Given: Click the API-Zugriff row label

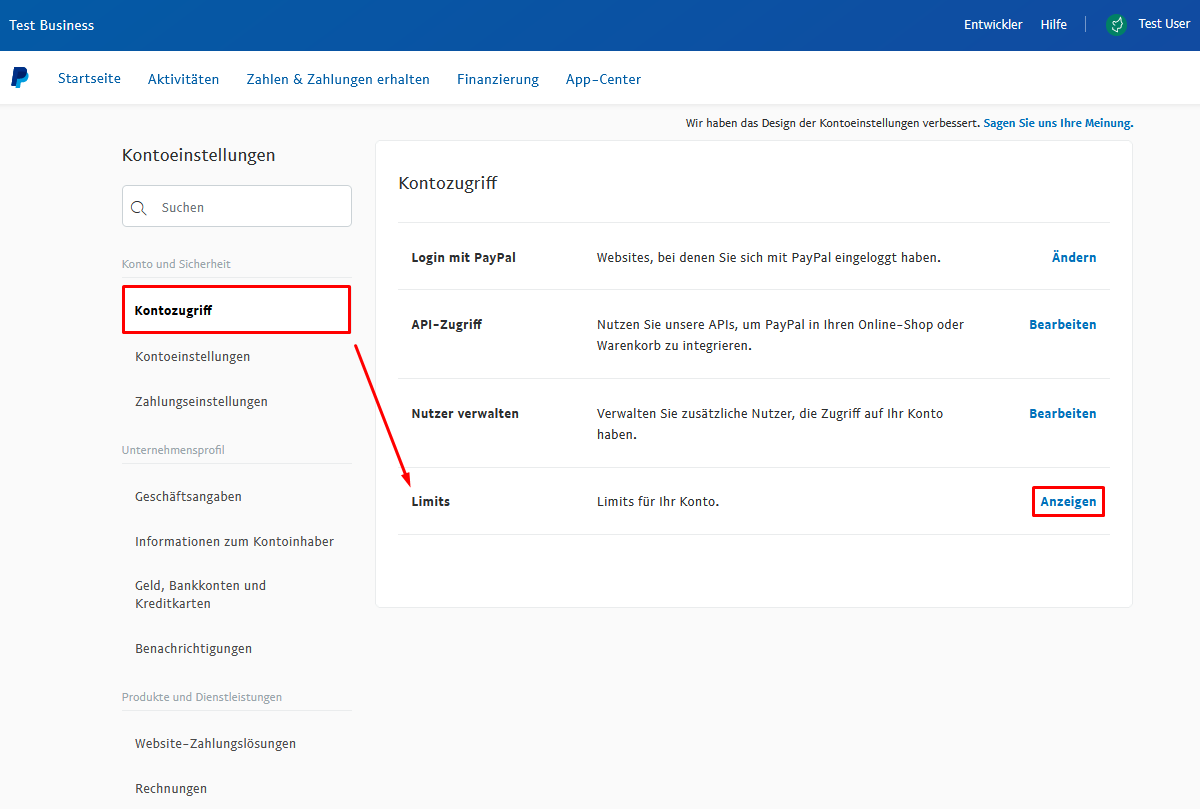Looking at the screenshot, I should (447, 325).
